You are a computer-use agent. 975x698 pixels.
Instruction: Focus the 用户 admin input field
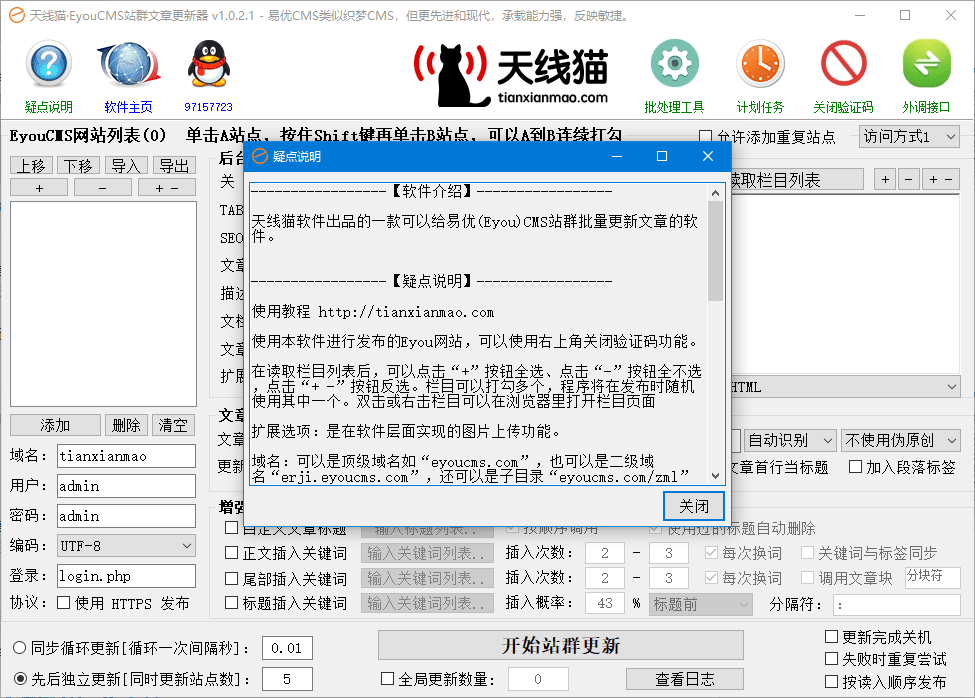tap(126, 486)
